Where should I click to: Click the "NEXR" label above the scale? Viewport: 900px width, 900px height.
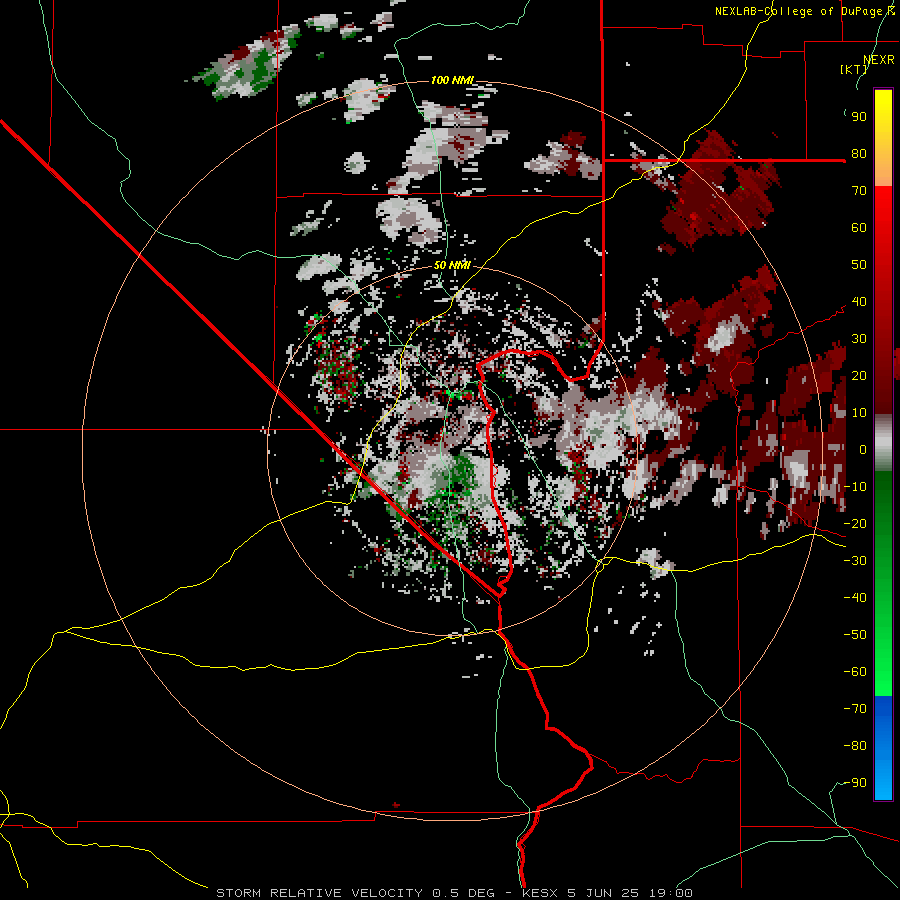879,60
